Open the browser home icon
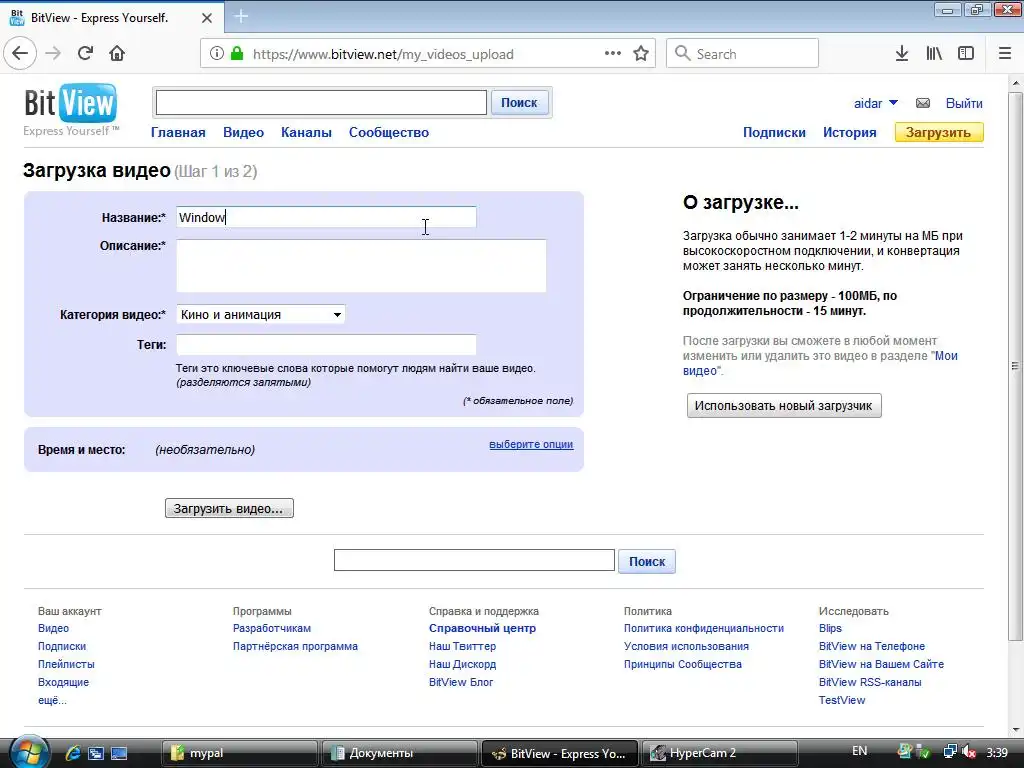1024x768 pixels. pos(117,54)
